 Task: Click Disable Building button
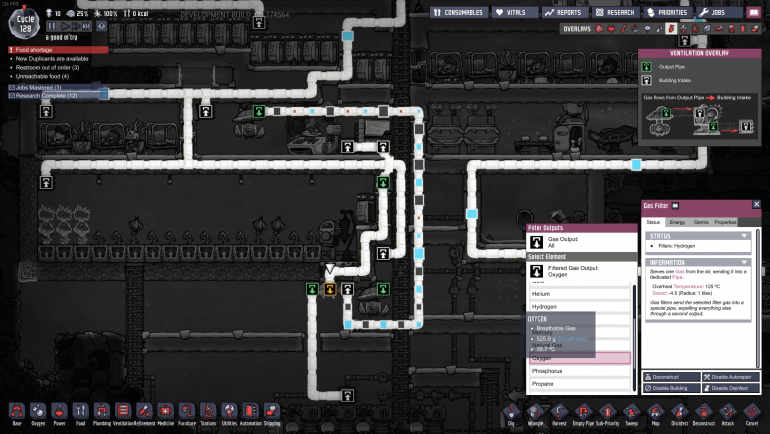672,388
